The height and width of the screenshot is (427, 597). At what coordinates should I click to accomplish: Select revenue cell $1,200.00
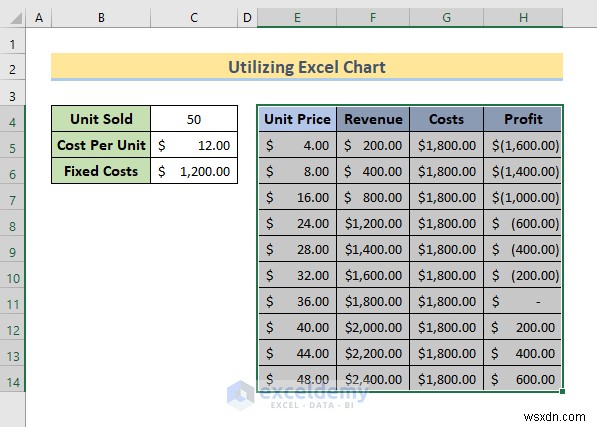click(x=373, y=223)
